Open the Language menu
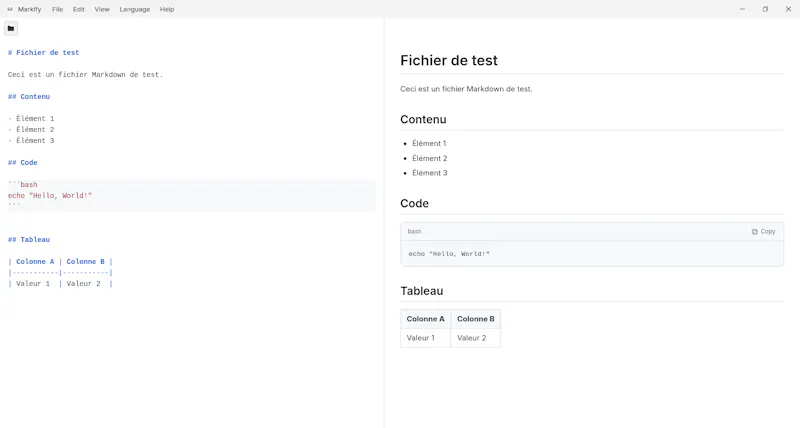 (135, 9)
